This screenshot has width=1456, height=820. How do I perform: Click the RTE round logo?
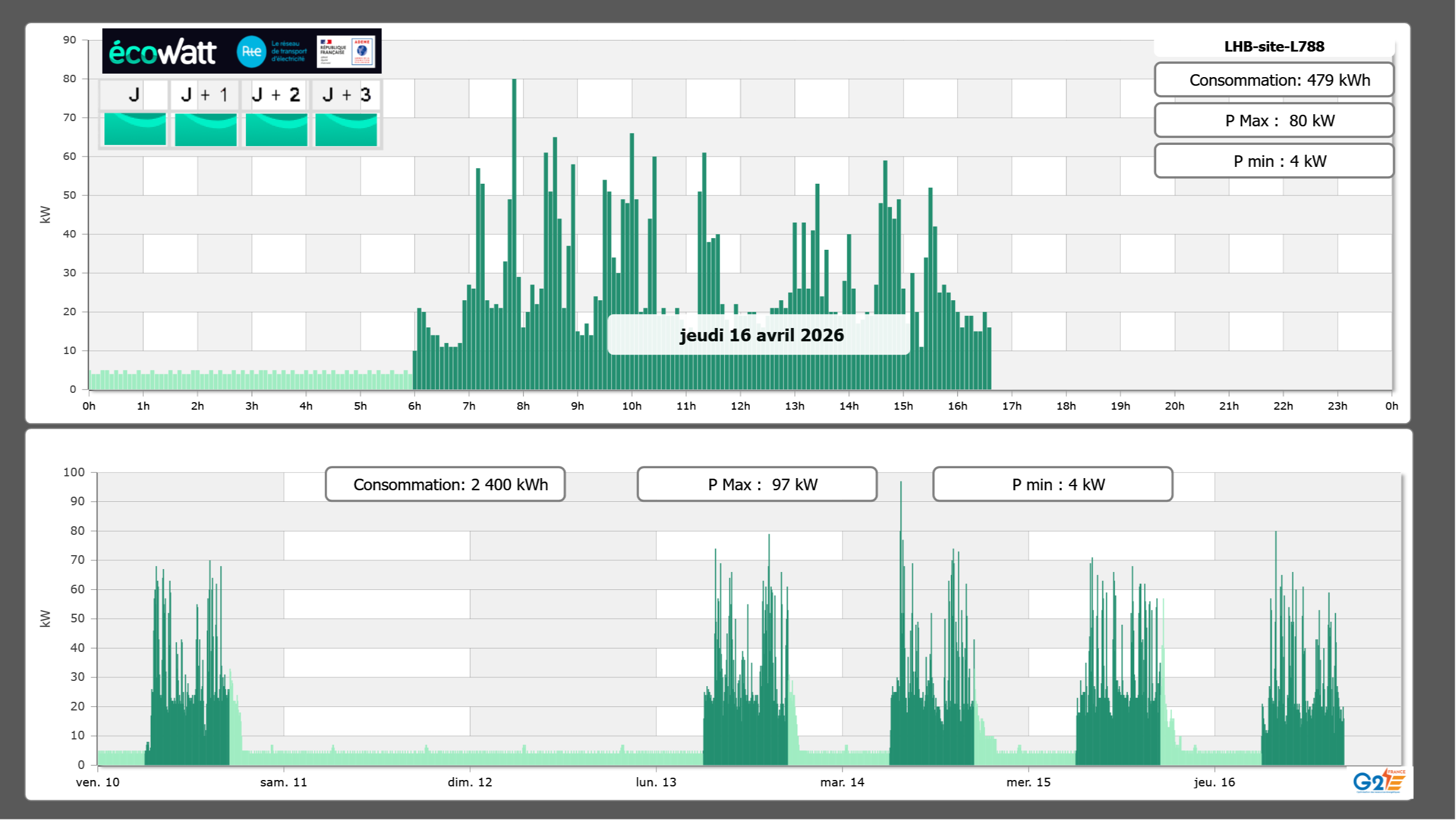tap(251, 52)
